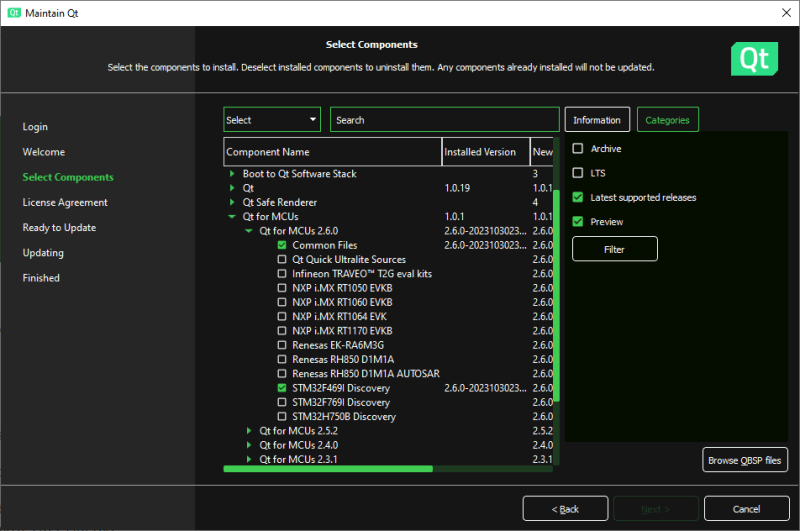Screen dimensions: 800x531
Task: Expand Qt for MCUs 2.5.2 arrow
Action: pyautogui.click(x=248, y=431)
